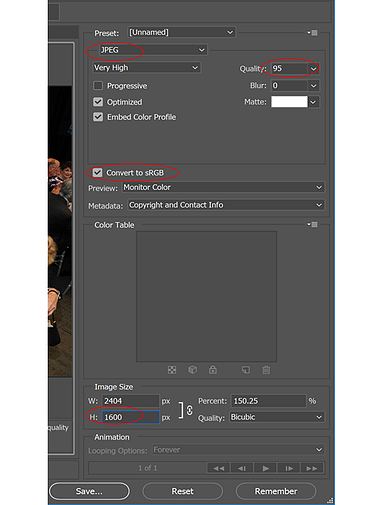379x505 pixels.
Task: Click the next frame animation button
Action: coord(289,468)
